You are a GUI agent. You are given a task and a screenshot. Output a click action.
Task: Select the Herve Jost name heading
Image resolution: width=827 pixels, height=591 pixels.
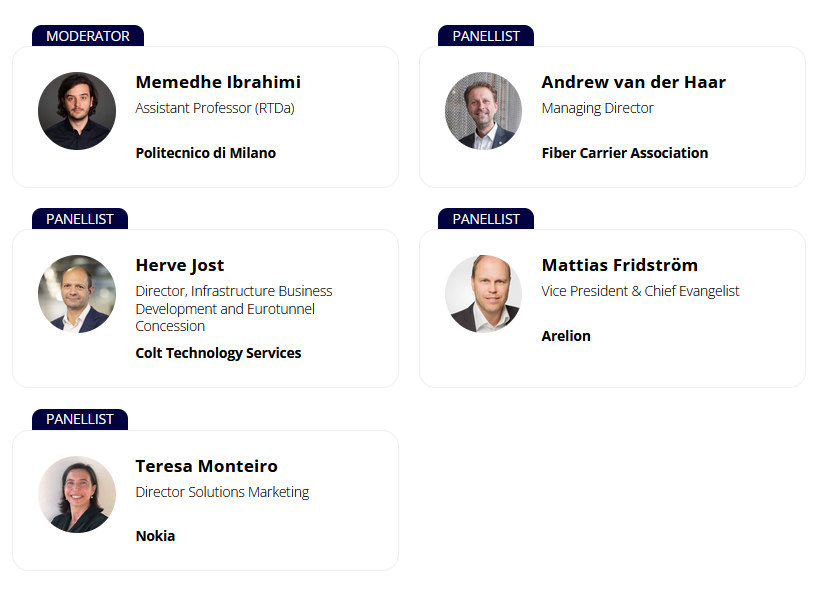point(180,265)
